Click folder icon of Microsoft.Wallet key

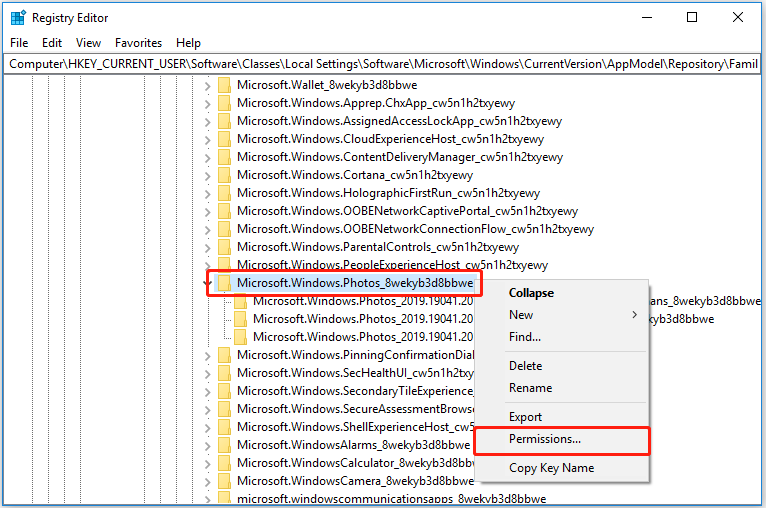tap(224, 85)
